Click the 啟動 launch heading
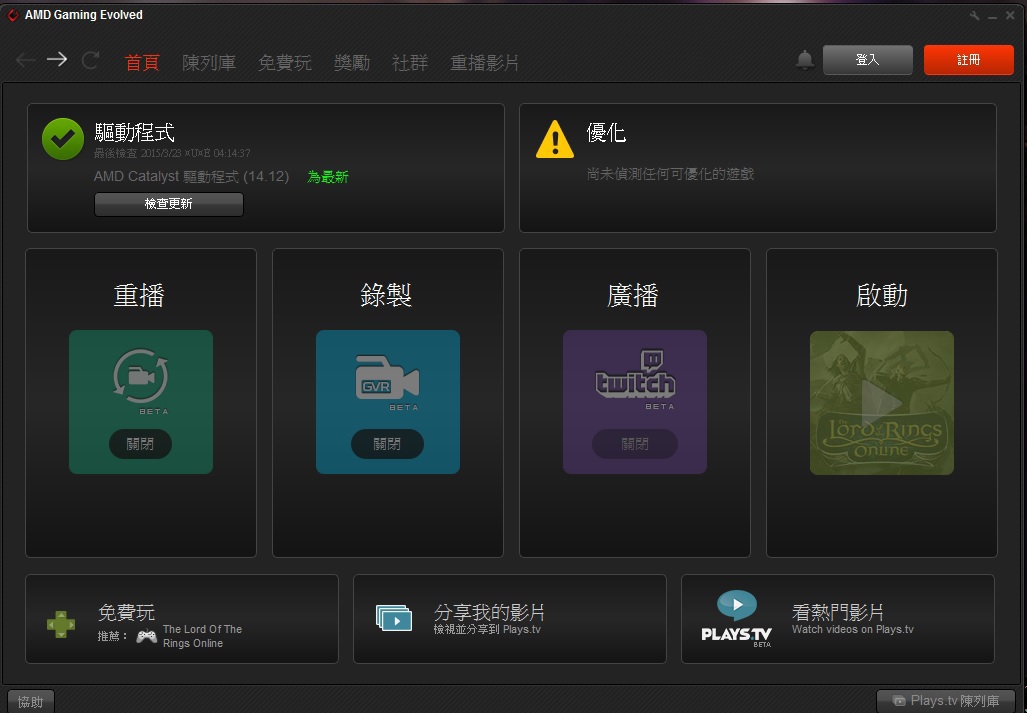Viewport: 1027px width, 713px height. tap(882, 295)
